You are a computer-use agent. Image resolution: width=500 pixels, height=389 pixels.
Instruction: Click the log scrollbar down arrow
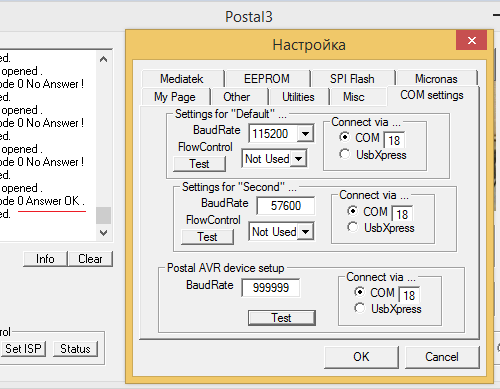pos(104,233)
